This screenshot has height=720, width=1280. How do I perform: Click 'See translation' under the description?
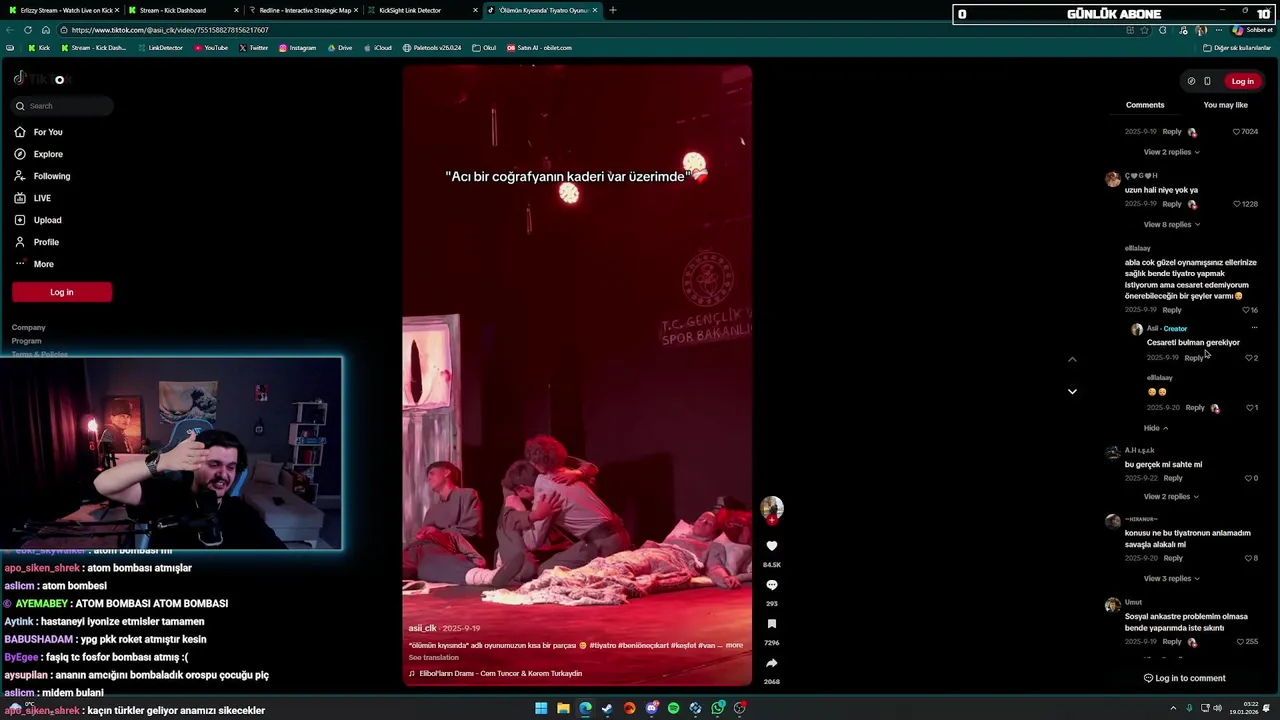click(x=433, y=657)
